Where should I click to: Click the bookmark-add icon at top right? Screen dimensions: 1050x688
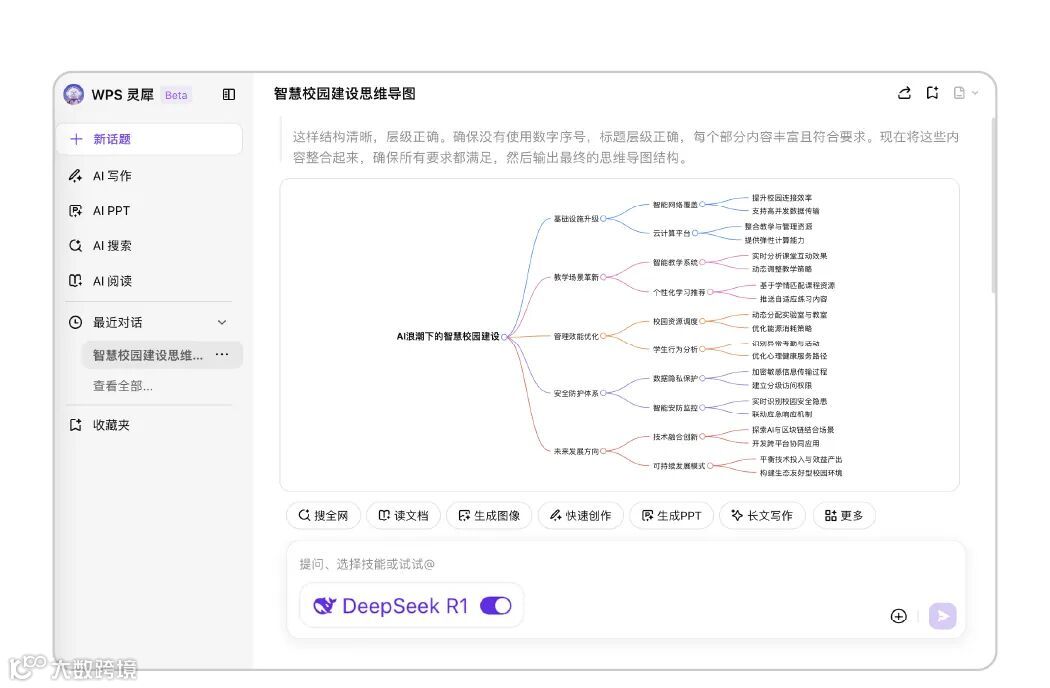pos(932,93)
